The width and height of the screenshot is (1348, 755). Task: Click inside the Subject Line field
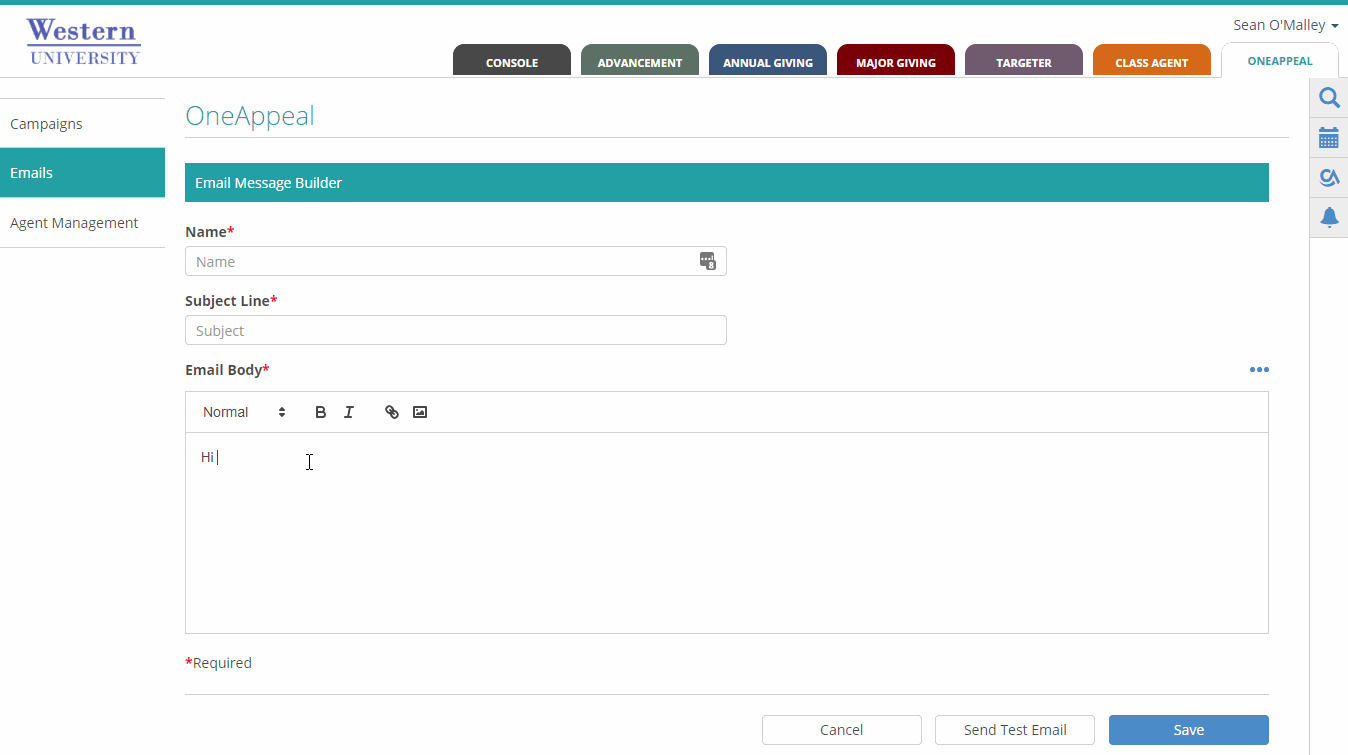[x=455, y=329]
